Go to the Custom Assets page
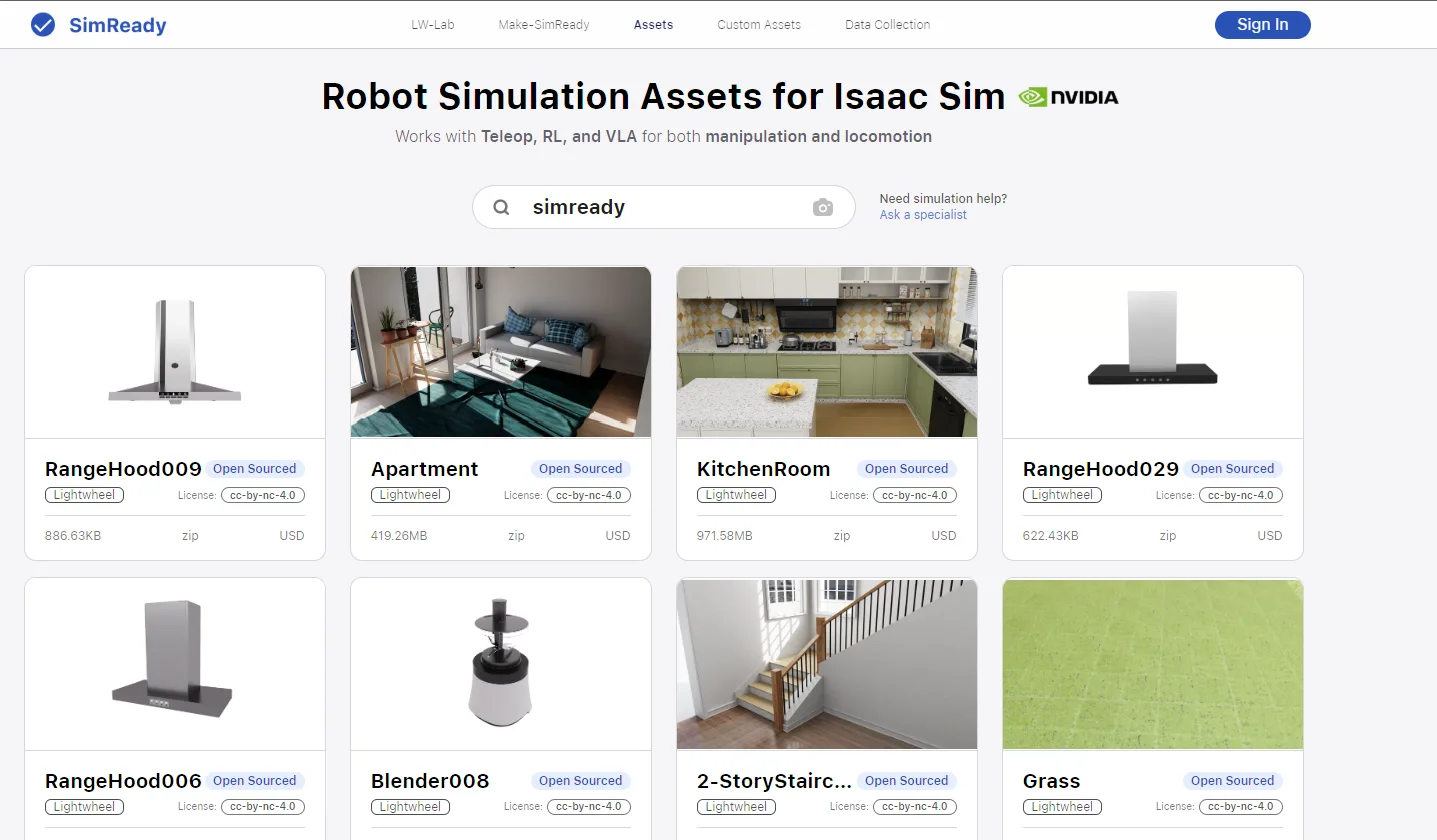Viewport: 1437px width, 840px height. [759, 25]
